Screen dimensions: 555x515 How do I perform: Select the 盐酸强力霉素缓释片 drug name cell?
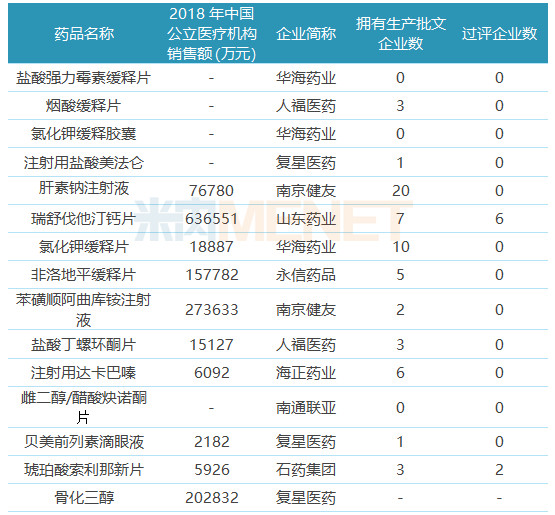click(x=84, y=78)
